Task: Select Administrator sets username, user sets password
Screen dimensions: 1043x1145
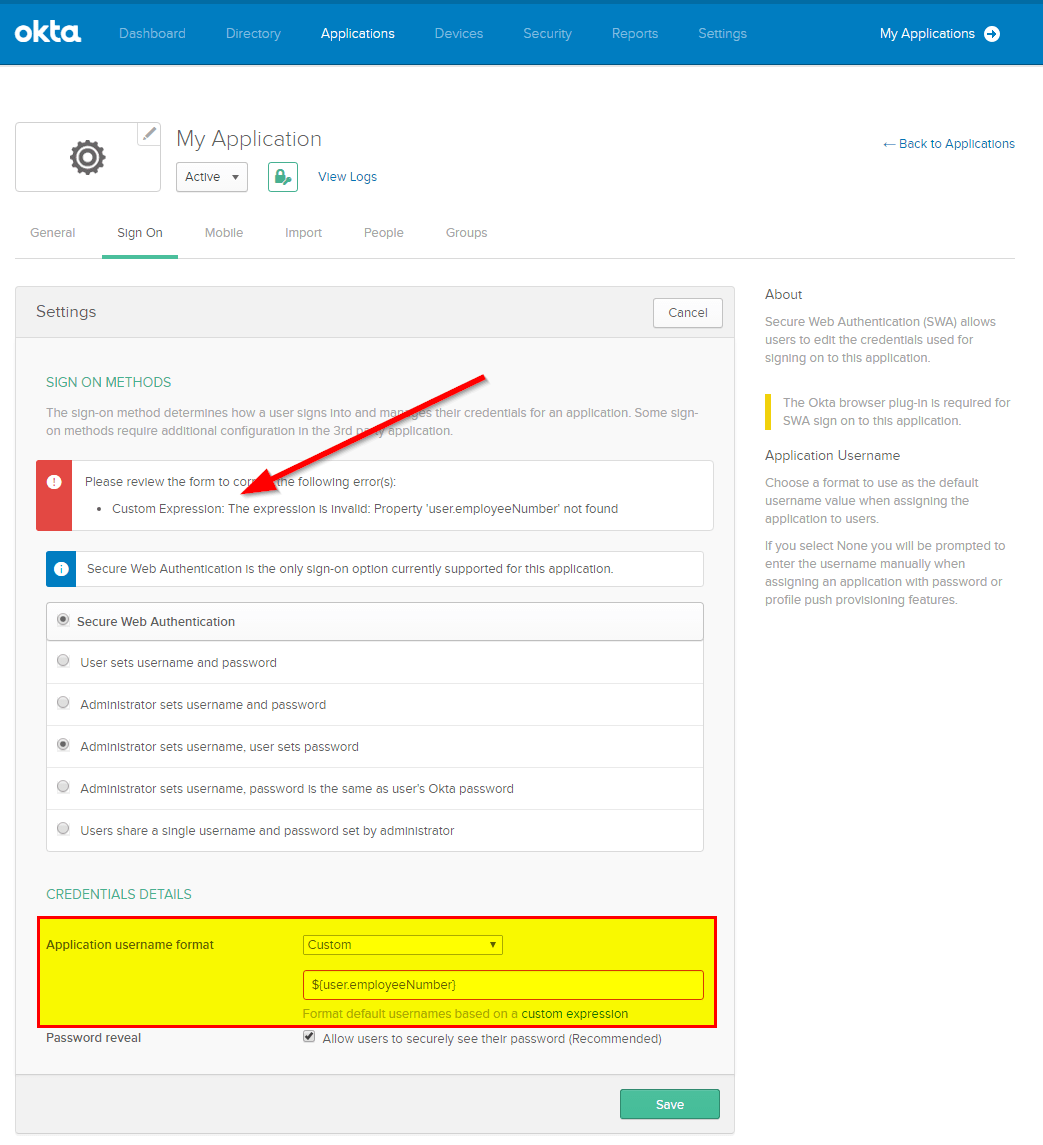Action: (64, 745)
